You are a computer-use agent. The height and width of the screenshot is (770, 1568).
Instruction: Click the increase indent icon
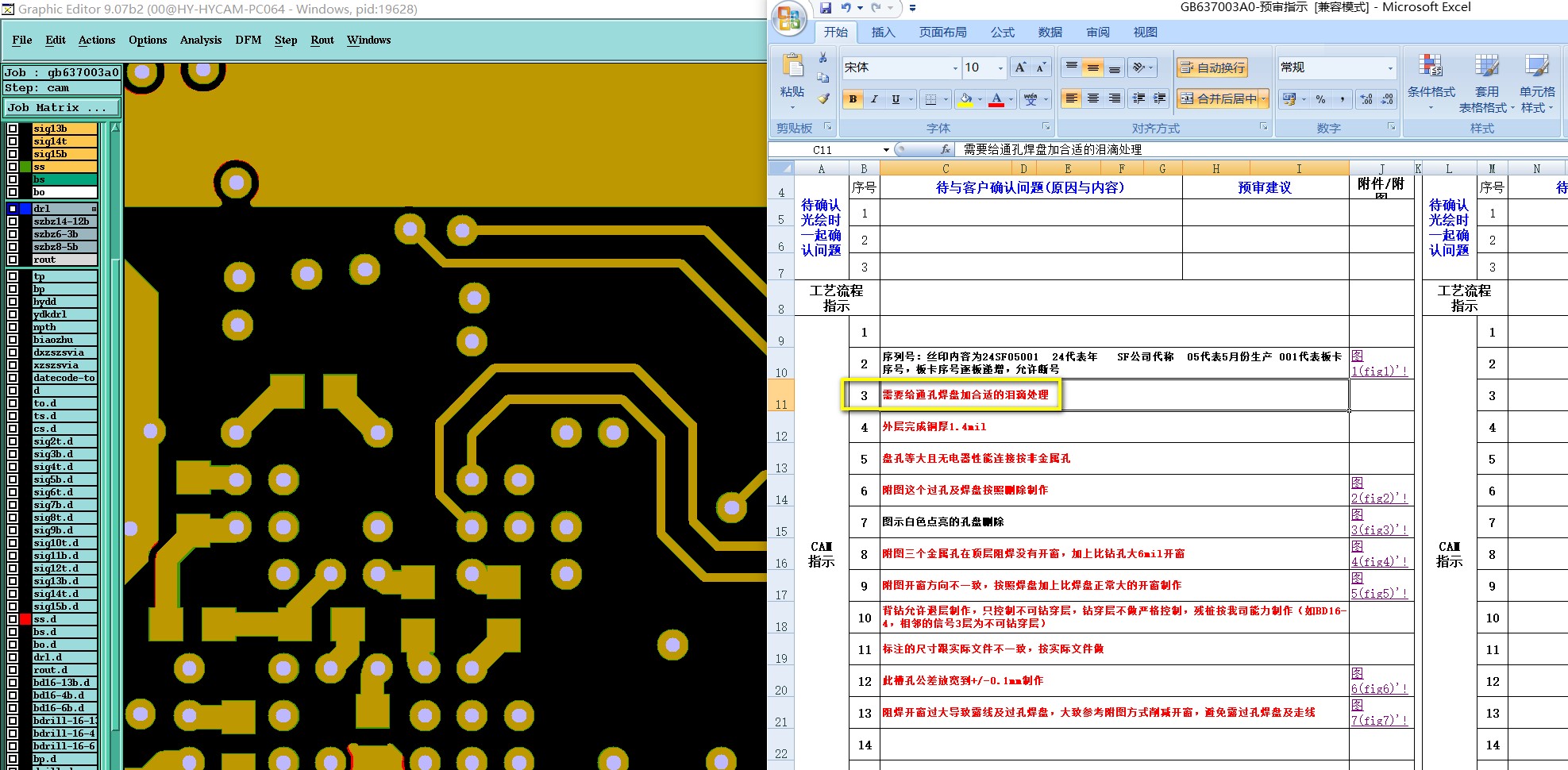click(1160, 98)
